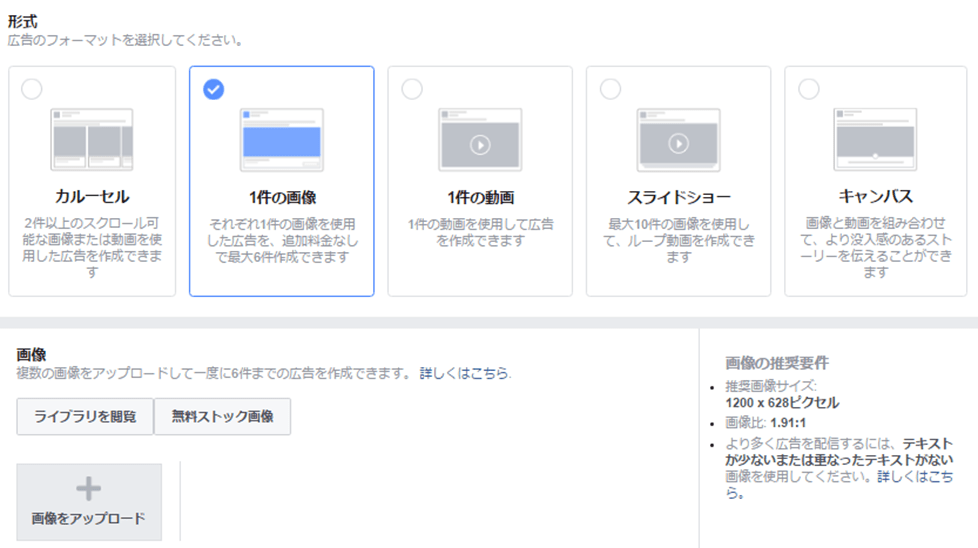Image resolution: width=978 pixels, height=548 pixels.
Task: Open the 詳しくはこちら link under 画像
Action: [464, 373]
